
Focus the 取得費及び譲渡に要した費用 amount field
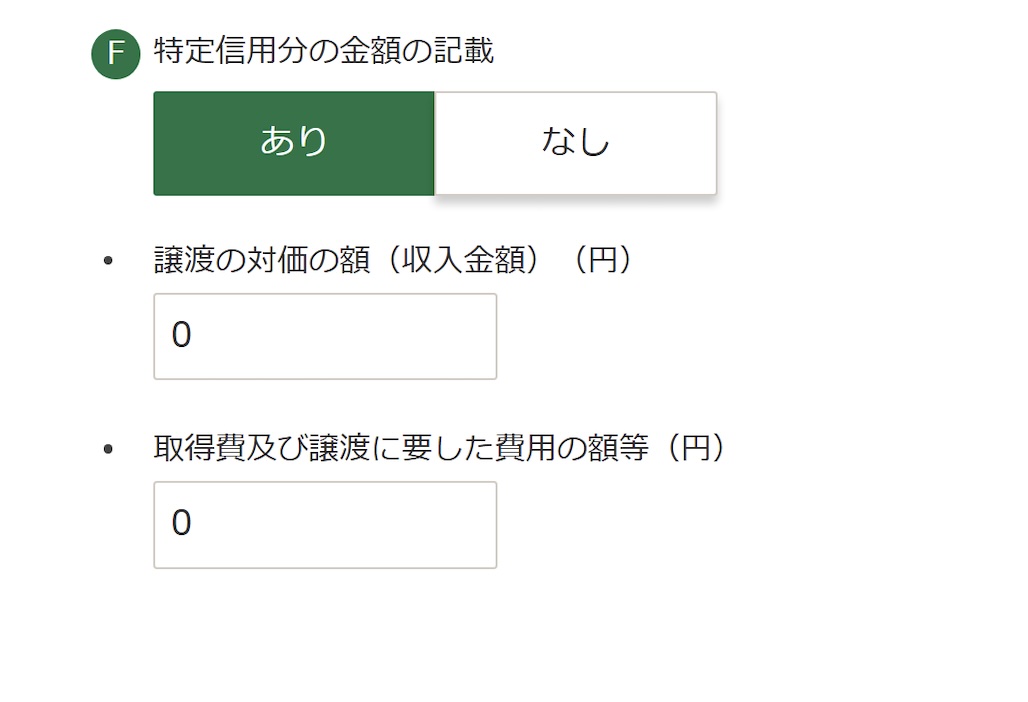point(325,525)
